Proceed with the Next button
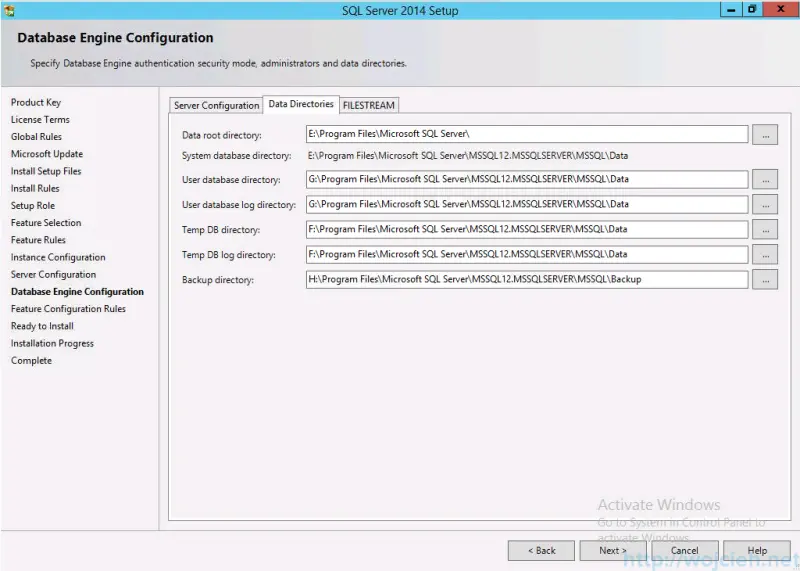 (x=613, y=551)
